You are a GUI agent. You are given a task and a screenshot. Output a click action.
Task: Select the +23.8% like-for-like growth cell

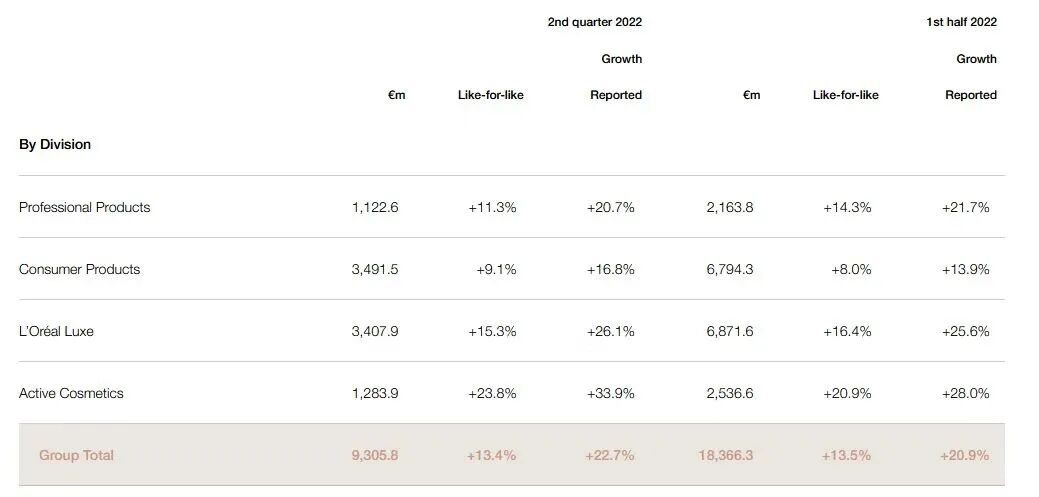[x=492, y=393]
